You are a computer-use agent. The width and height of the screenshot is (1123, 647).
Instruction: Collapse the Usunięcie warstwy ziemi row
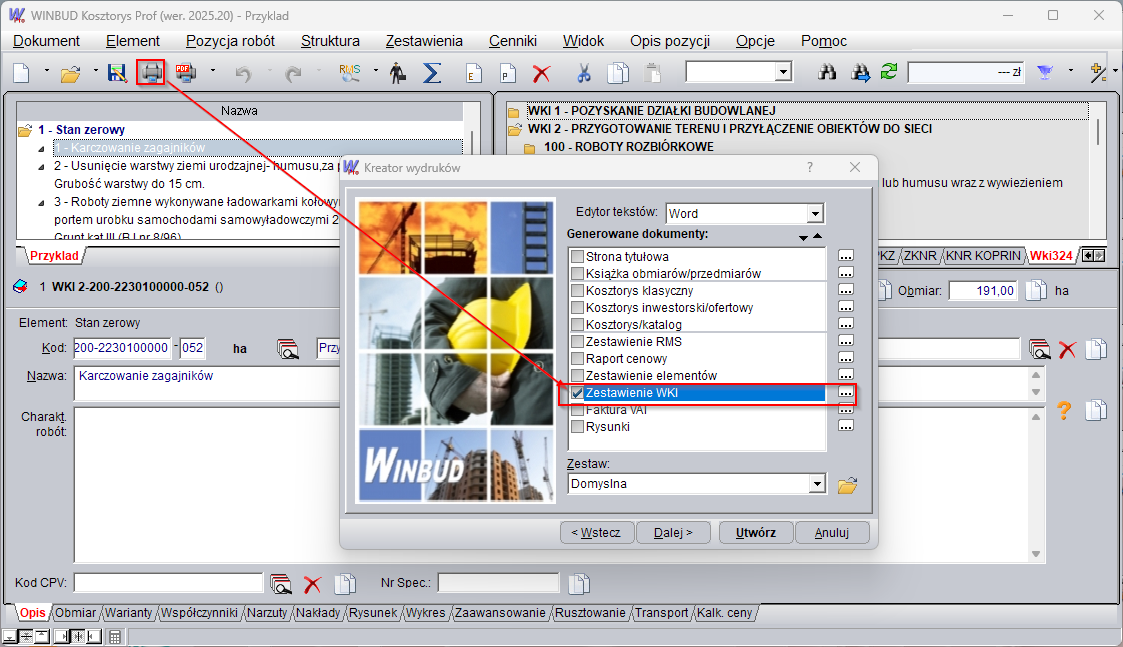tap(41, 167)
